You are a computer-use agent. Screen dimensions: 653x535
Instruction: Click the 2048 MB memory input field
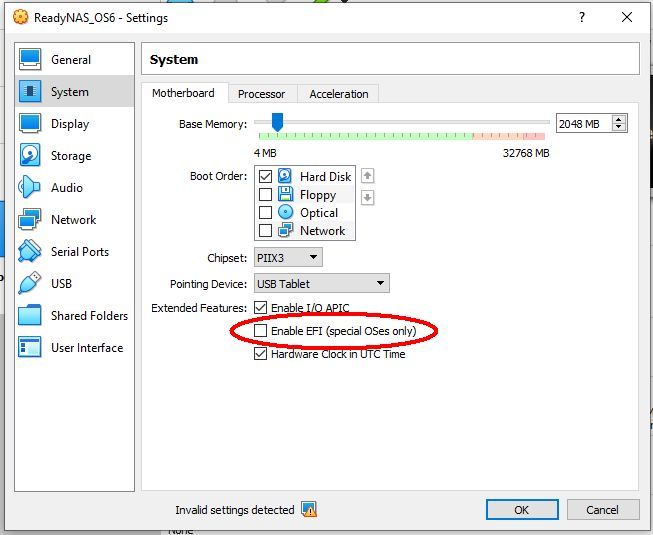point(584,124)
